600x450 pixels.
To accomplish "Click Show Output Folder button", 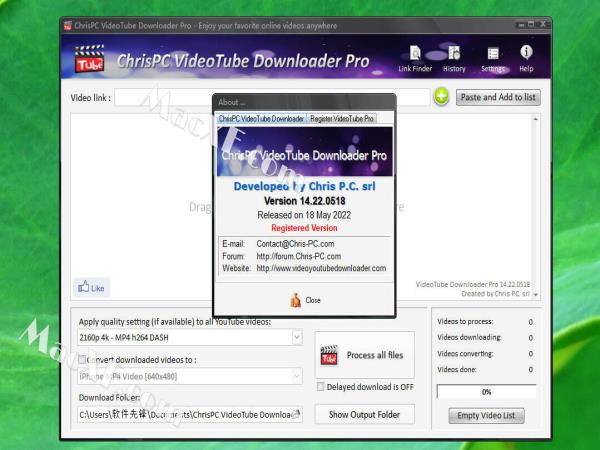I will [364, 414].
